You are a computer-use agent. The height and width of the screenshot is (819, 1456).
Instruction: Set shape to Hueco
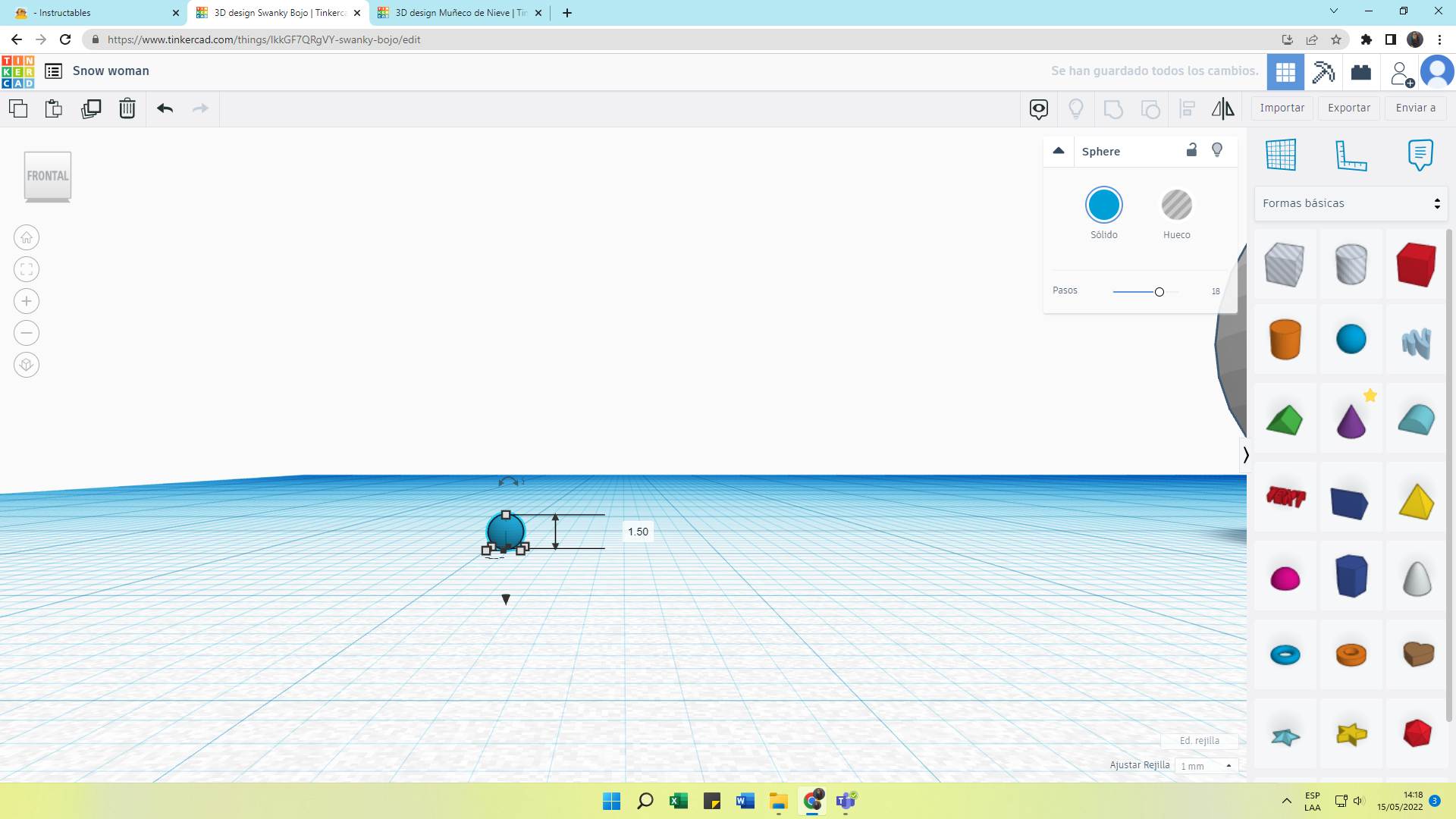point(1176,205)
